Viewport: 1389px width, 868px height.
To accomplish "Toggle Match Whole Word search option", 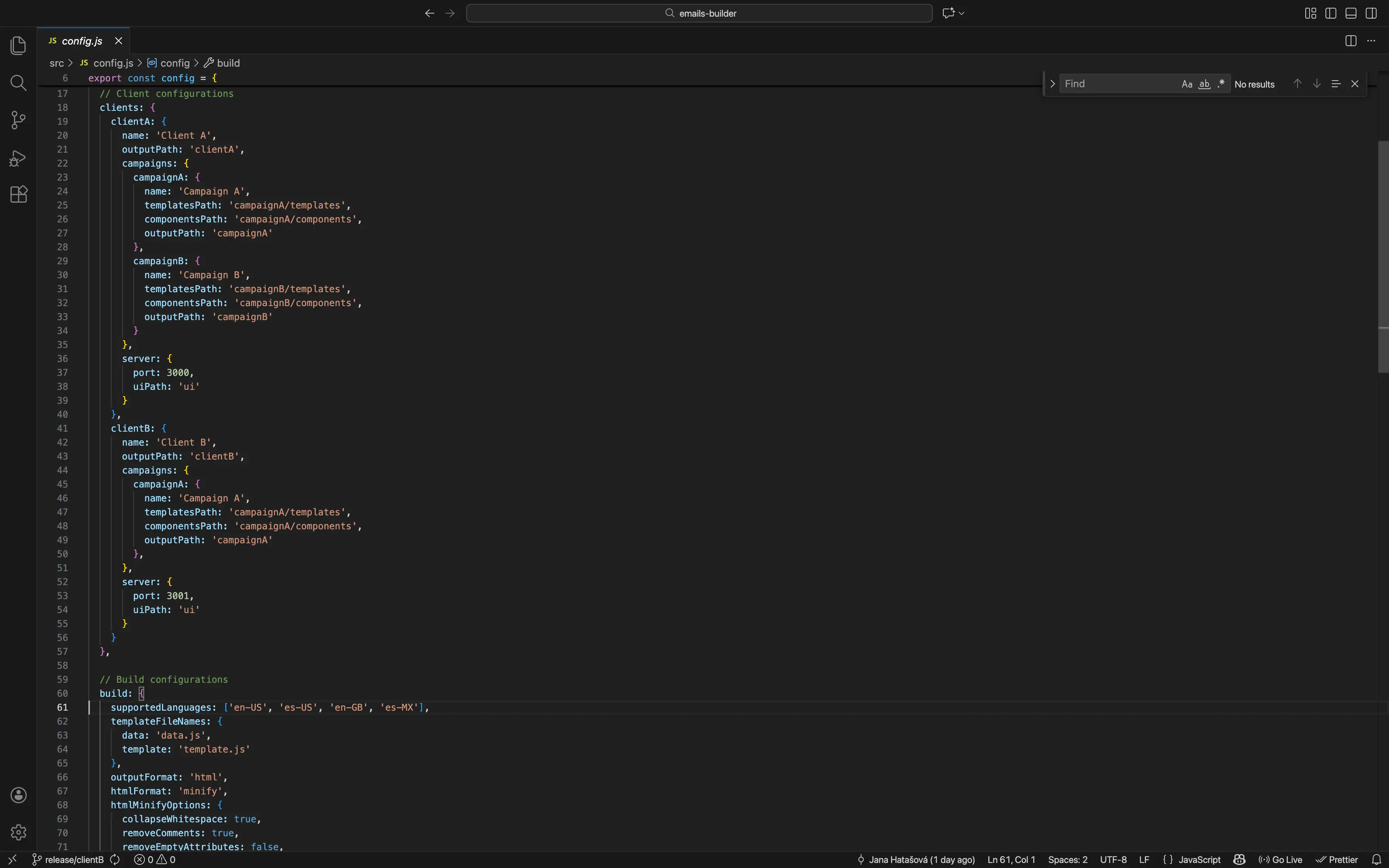I will [1204, 83].
